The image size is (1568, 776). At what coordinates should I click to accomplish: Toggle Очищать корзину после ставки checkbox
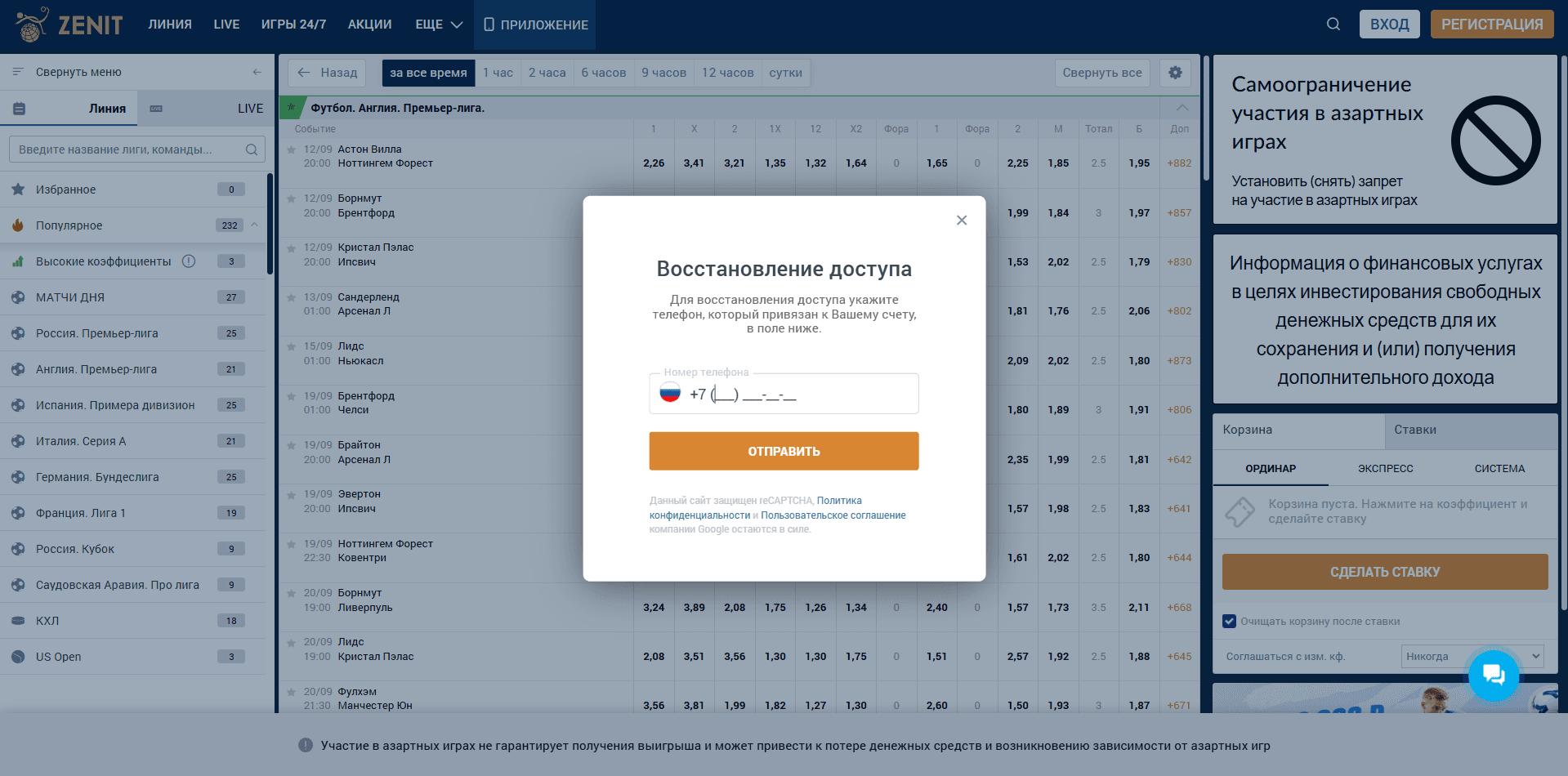pos(1229,621)
